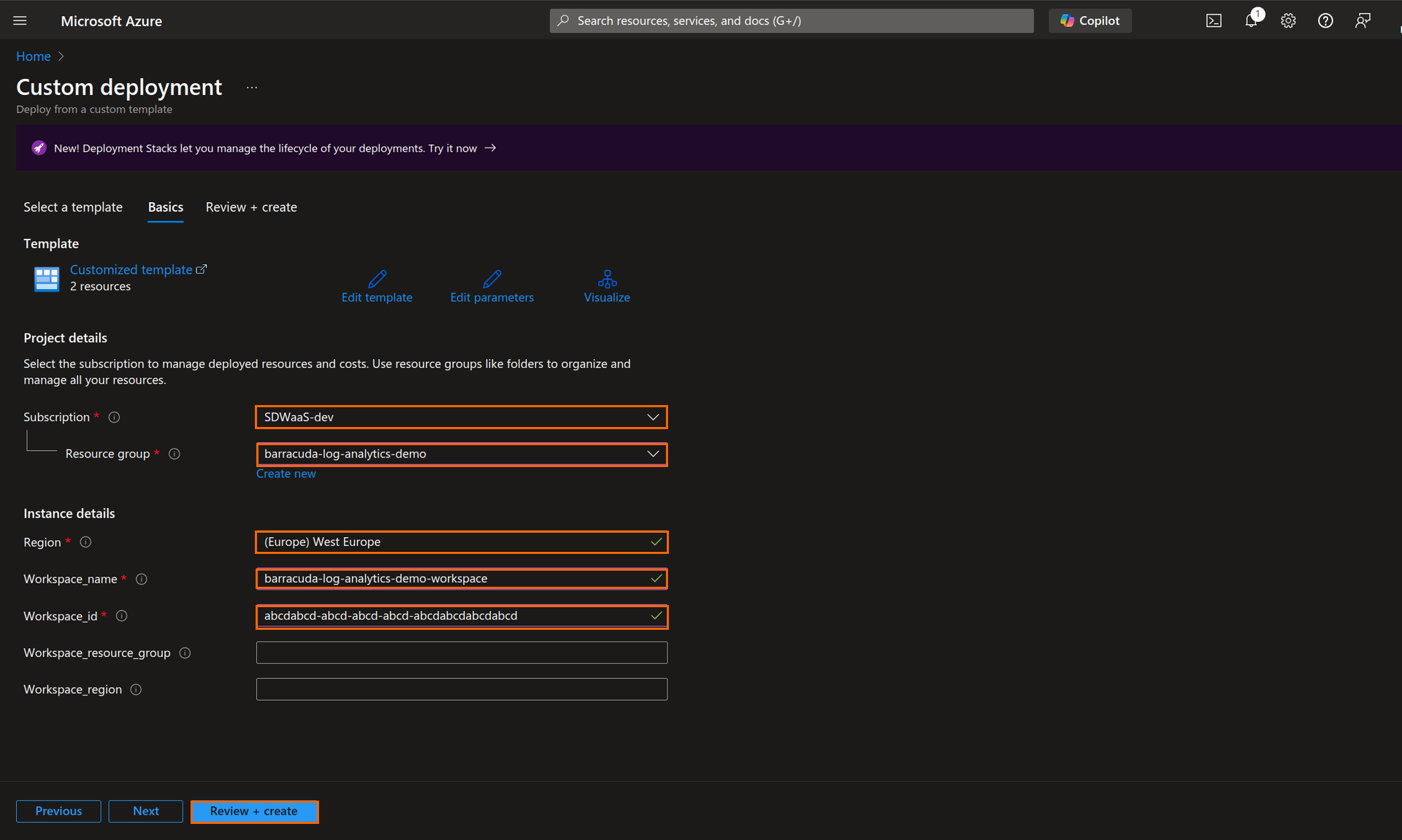
Task: Click the Workspace_name dropdown
Action: pyautogui.click(x=461, y=578)
